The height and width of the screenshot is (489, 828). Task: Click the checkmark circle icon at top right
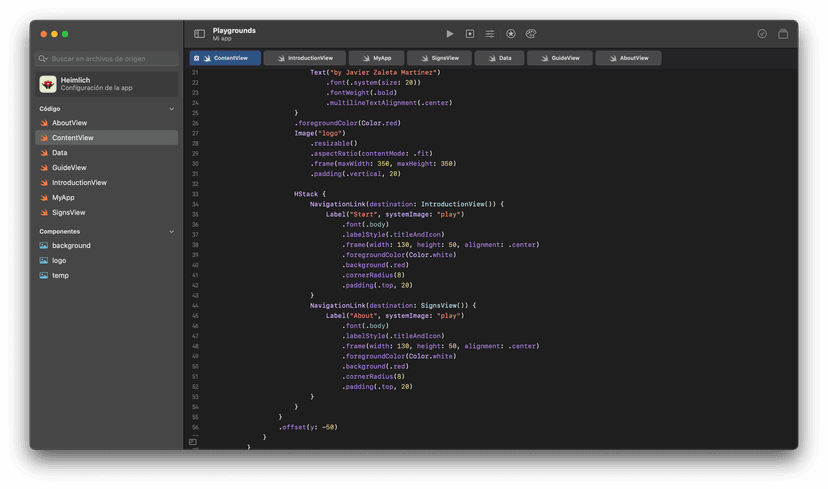tap(762, 34)
